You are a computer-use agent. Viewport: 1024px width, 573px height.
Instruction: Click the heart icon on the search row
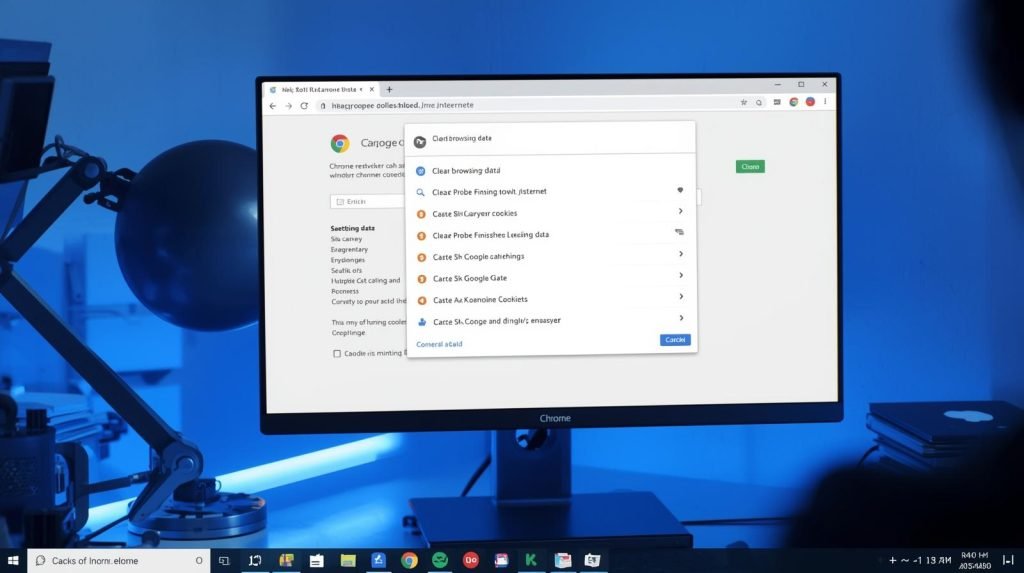[680, 190]
